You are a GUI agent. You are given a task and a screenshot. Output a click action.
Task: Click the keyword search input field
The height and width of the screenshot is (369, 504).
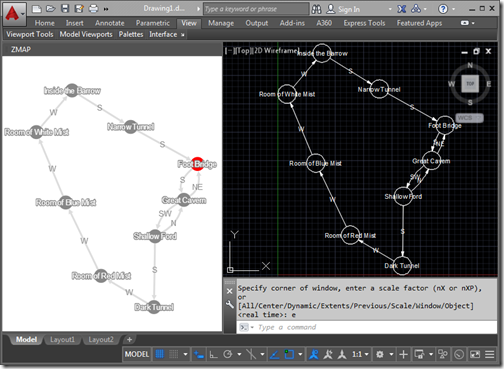click(256, 9)
